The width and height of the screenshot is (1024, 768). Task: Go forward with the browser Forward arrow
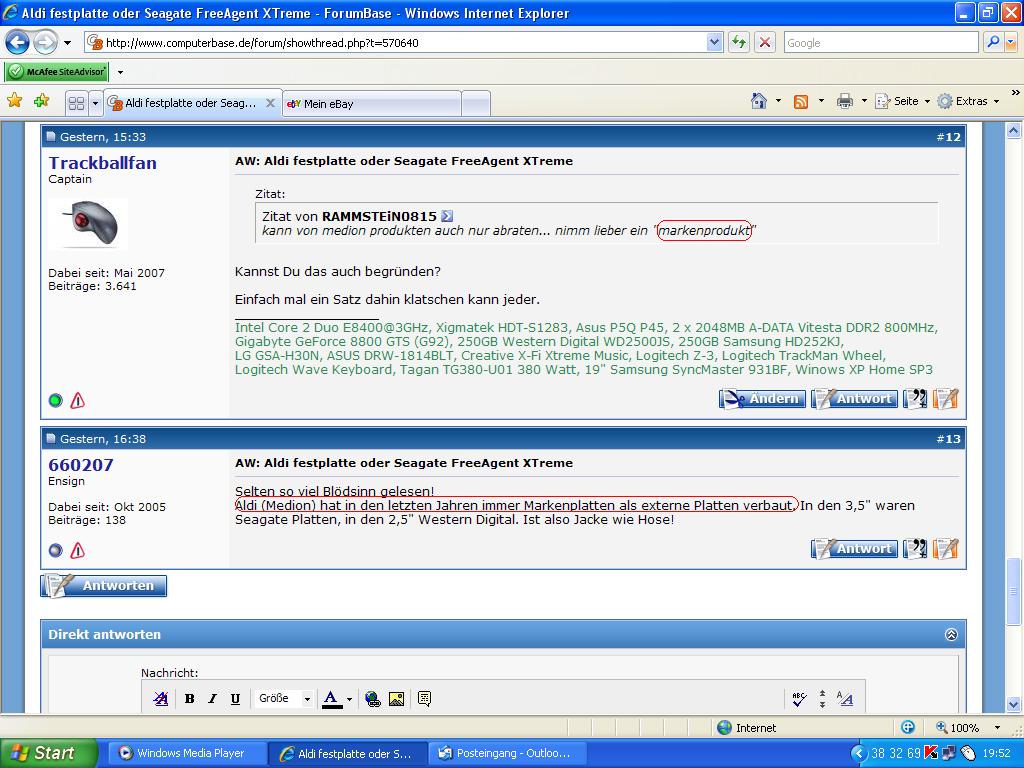[45, 43]
